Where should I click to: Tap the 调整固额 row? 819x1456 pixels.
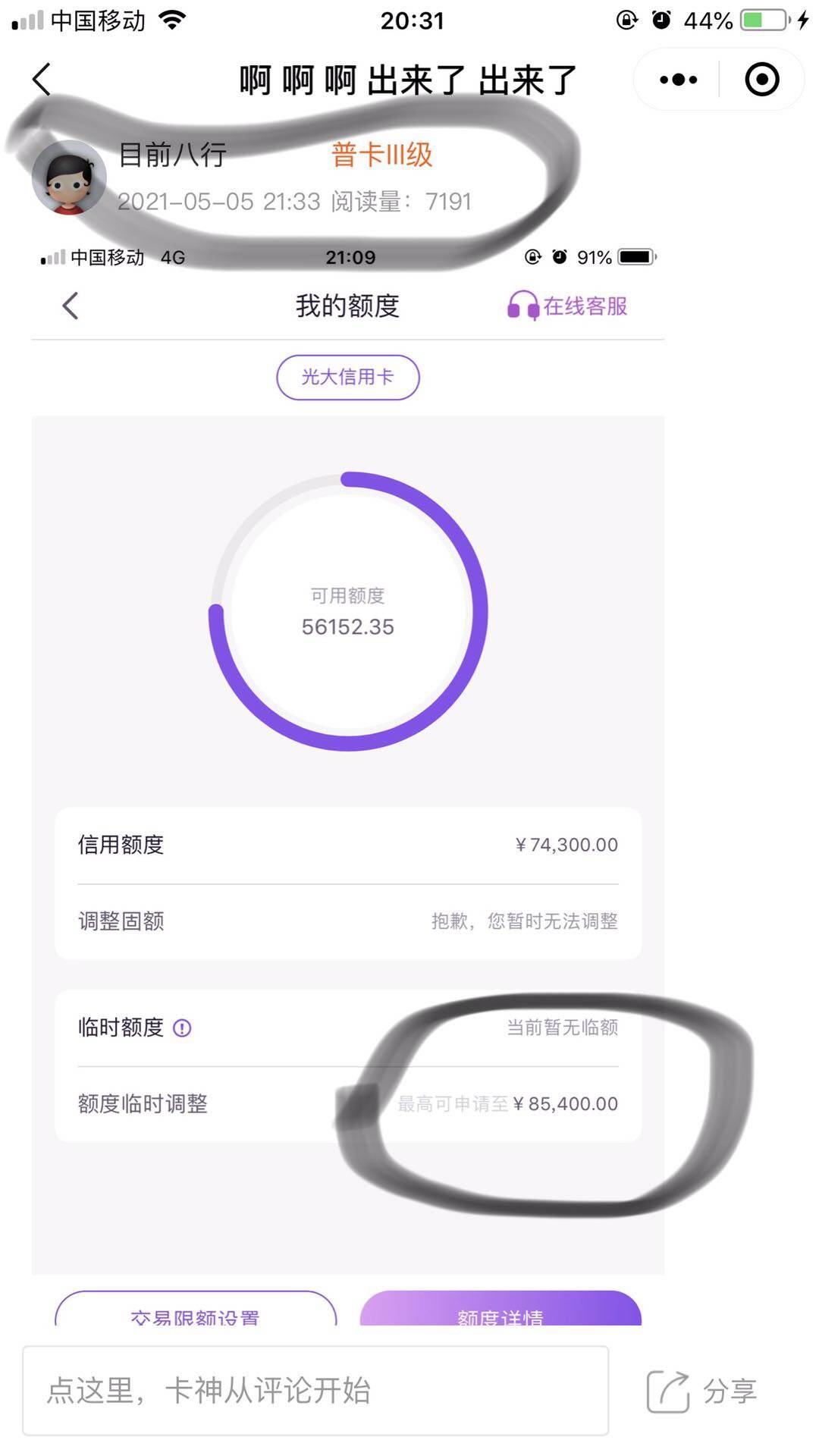348,921
